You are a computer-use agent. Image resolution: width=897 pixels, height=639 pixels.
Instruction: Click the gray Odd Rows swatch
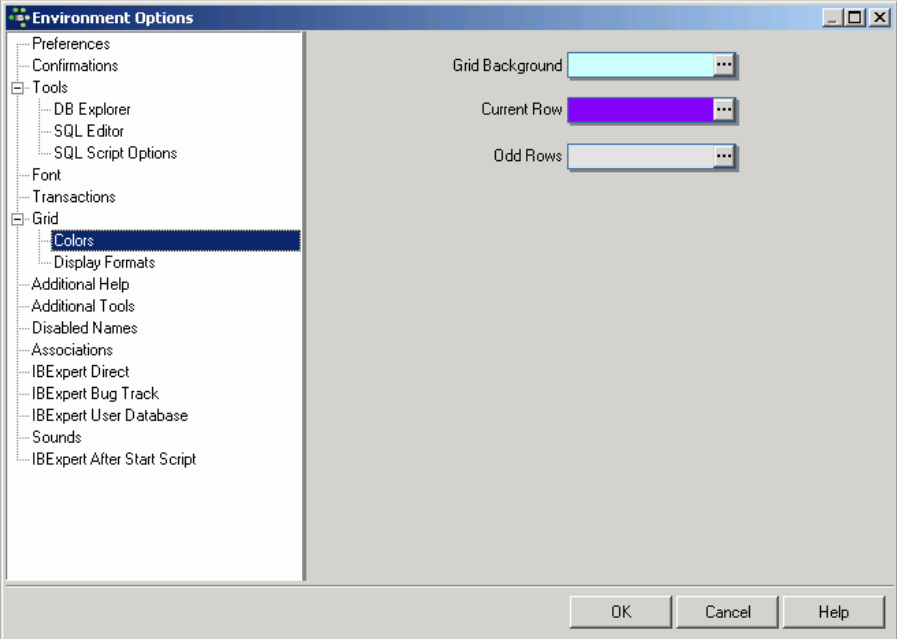tap(641, 156)
